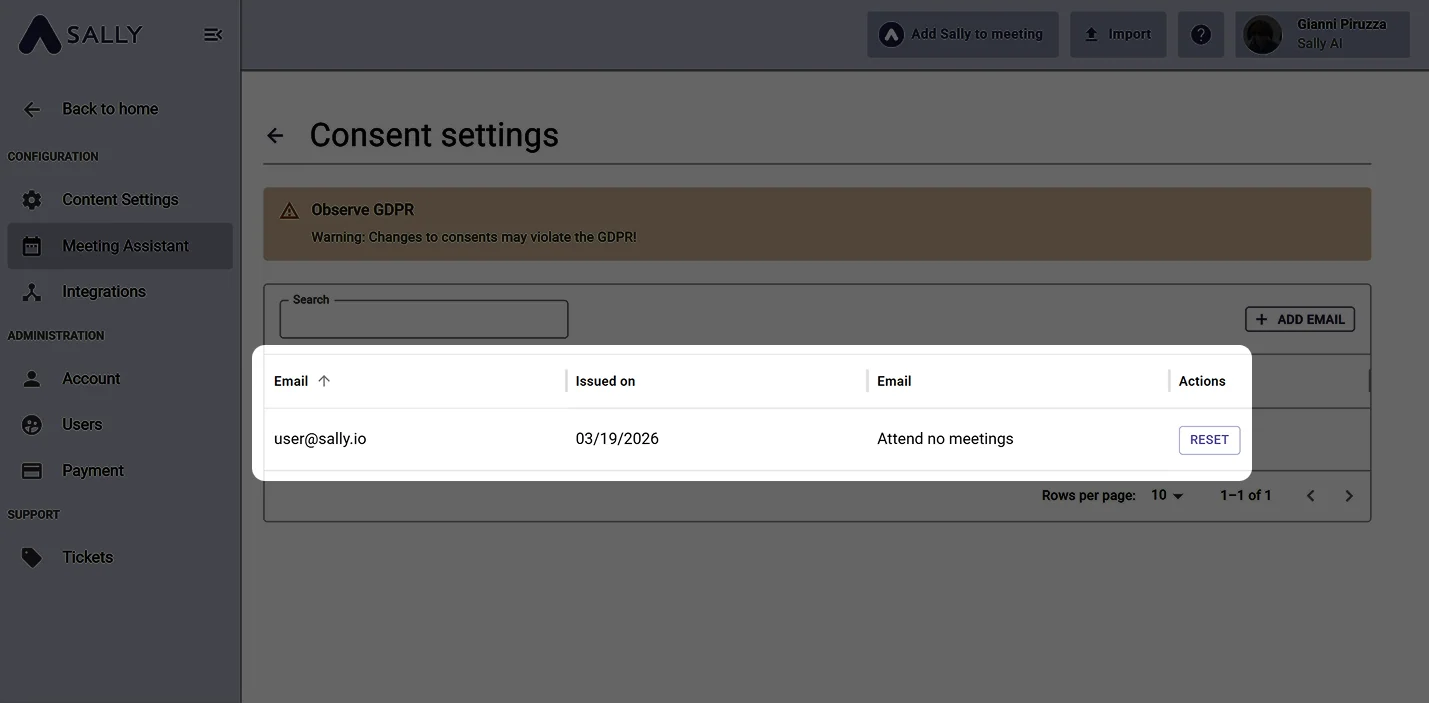Go to previous page of table
This screenshot has height=703, width=1429.
1310,496
